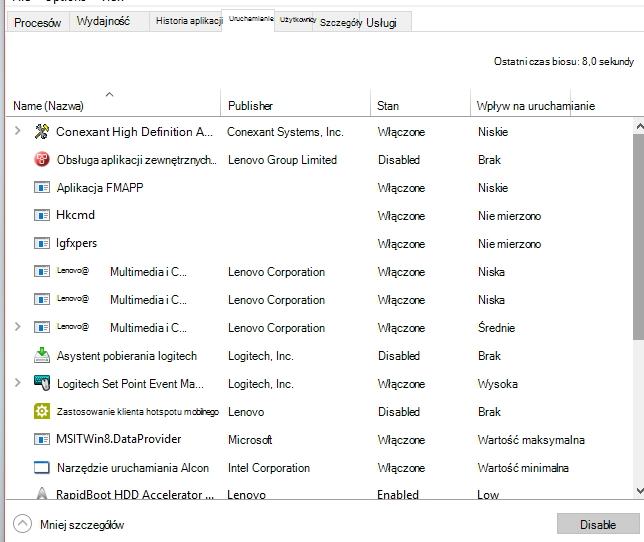Click the vertical scrollbar thumb
This screenshot has width=644, height=542.
coord(639,236)
